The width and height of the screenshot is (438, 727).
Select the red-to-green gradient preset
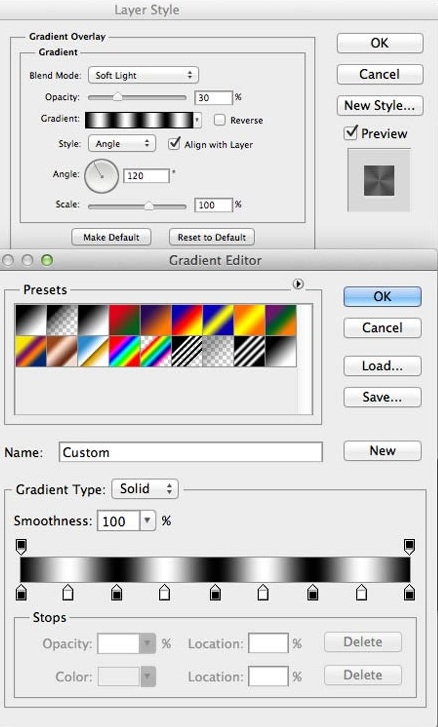coord(125,320)
